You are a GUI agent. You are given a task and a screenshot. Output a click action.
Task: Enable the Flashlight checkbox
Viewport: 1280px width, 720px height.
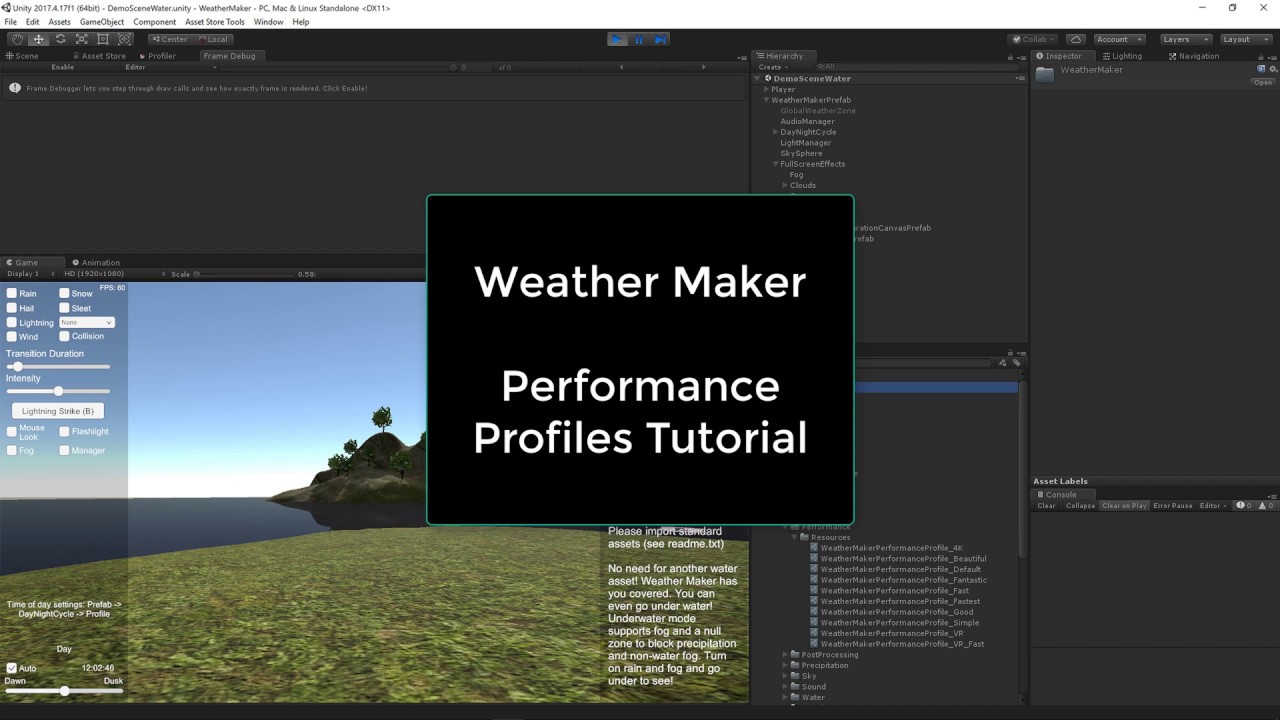pyautogui.click(x=64, y=431)
